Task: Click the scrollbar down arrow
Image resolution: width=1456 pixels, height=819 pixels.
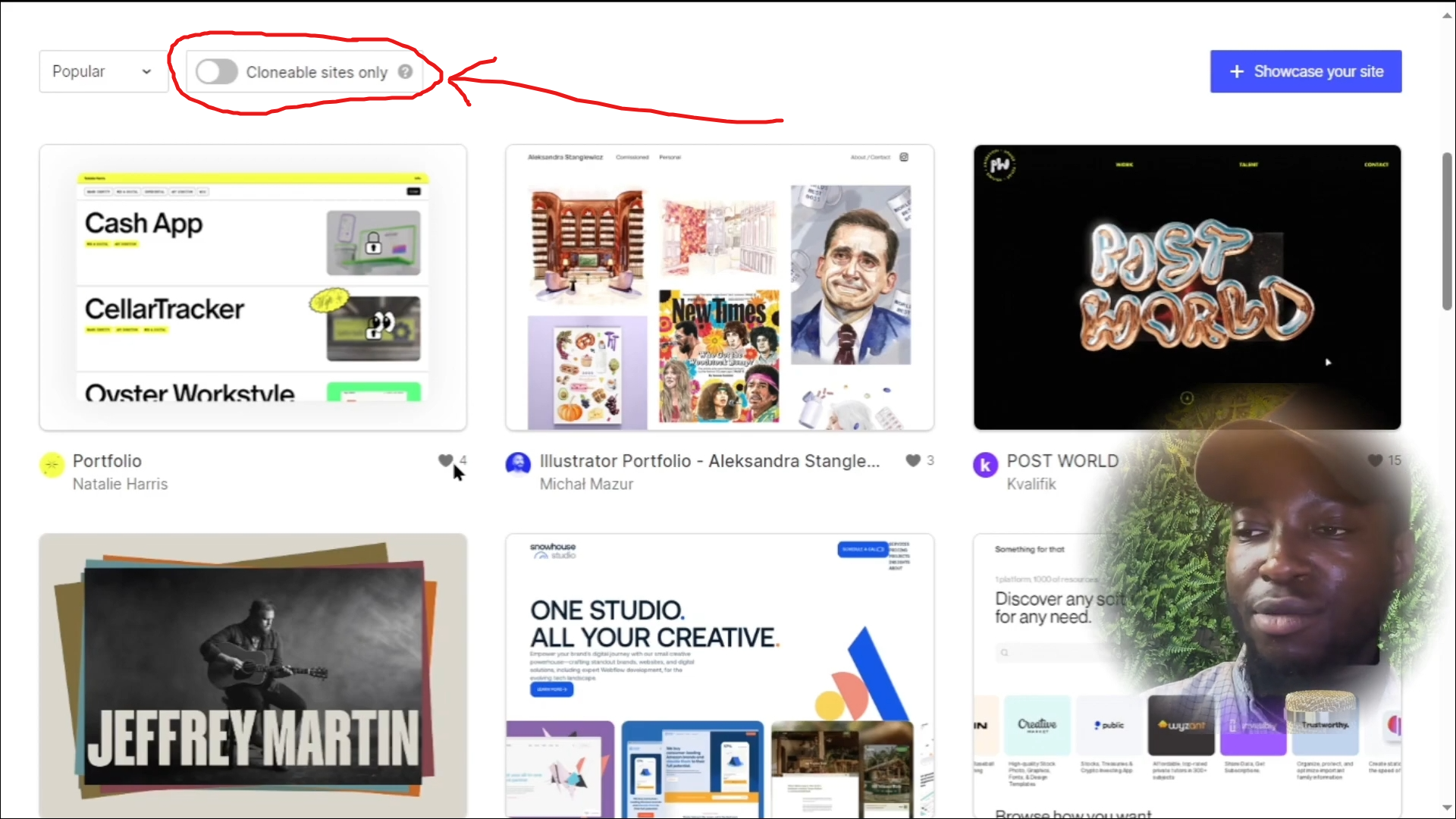Action: pos(1447,808)
